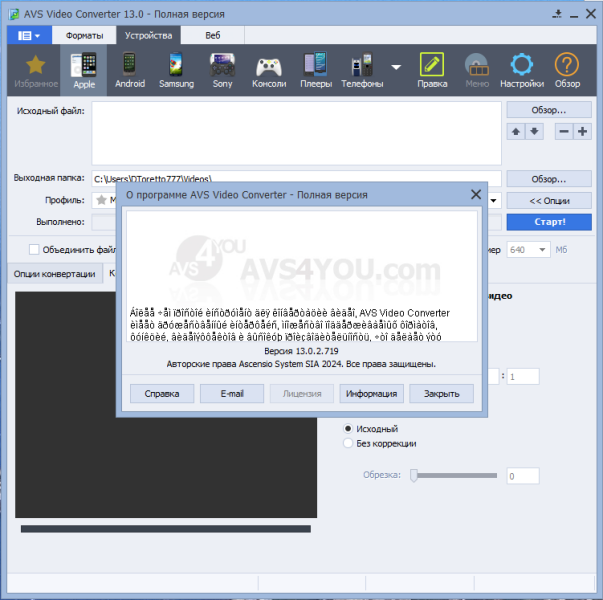Select the Apple devices icon
This screenshot has width=603, height=600.
[x=84, y=70]
